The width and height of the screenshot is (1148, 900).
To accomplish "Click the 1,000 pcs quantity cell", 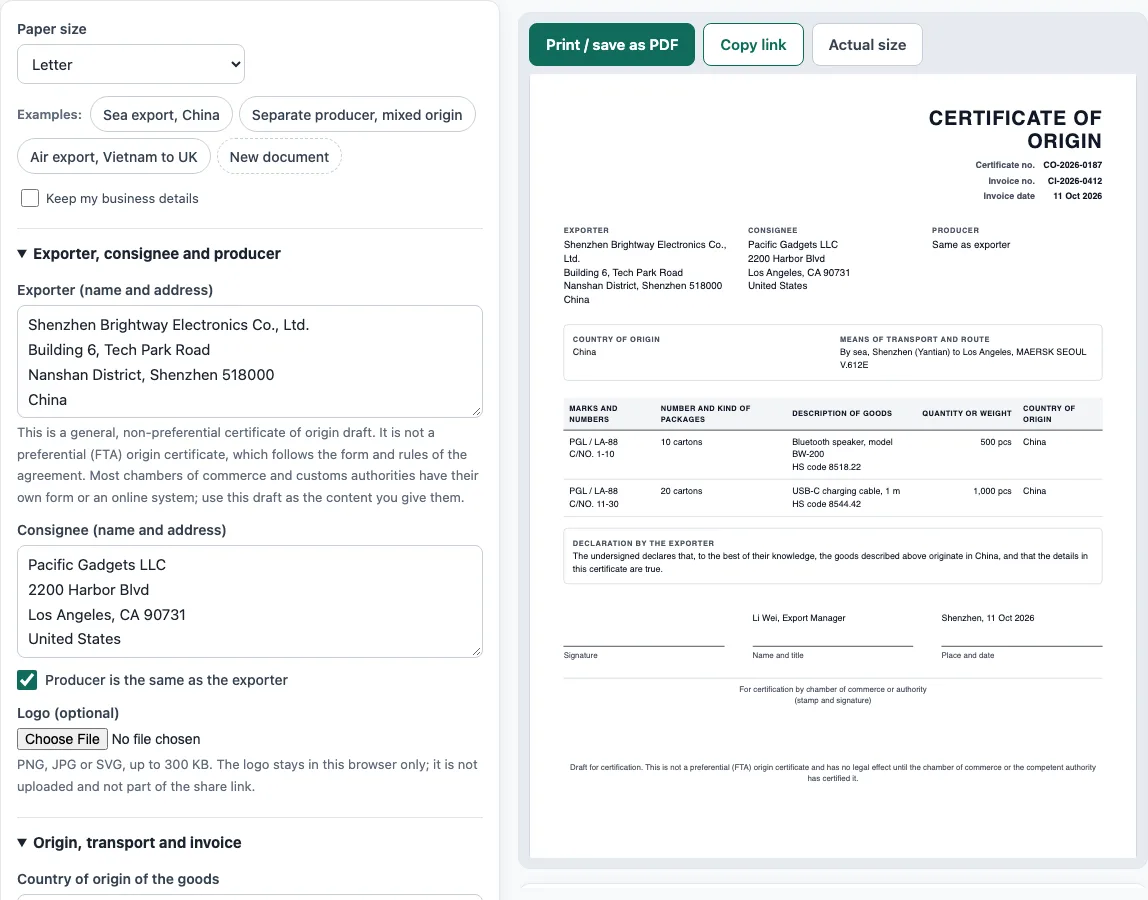I will click(x=992, y=491).
